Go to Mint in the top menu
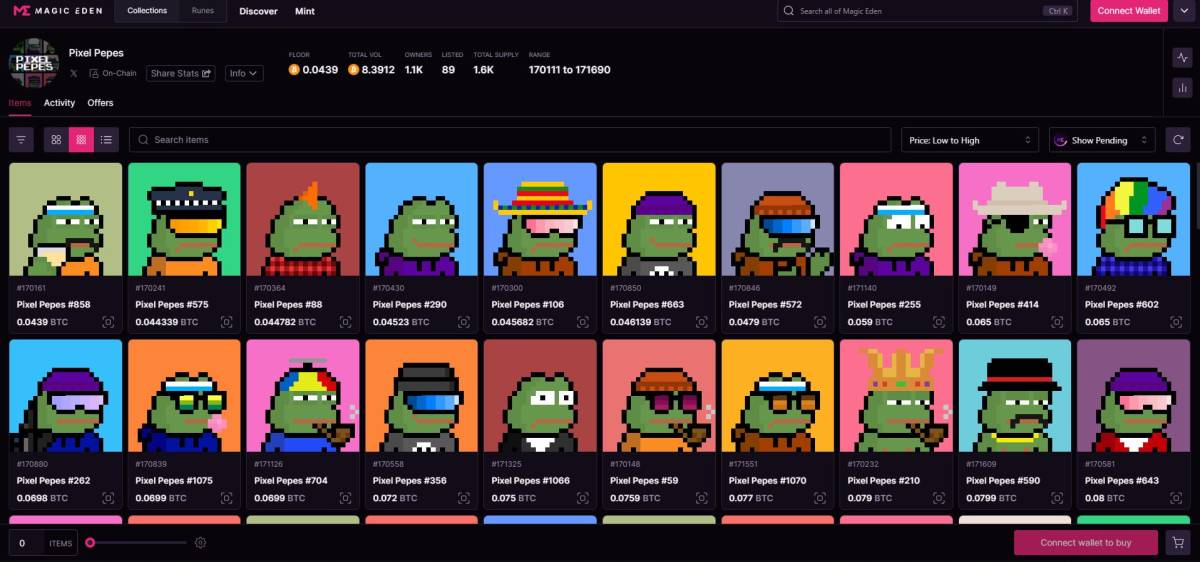The height and width of the screenshot is (562, 1200). tap(305, 11)
